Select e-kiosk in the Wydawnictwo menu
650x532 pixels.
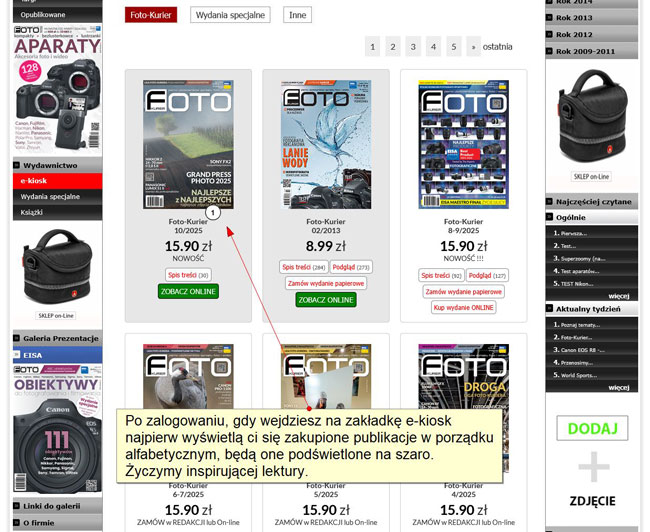[x=56, y=181]
